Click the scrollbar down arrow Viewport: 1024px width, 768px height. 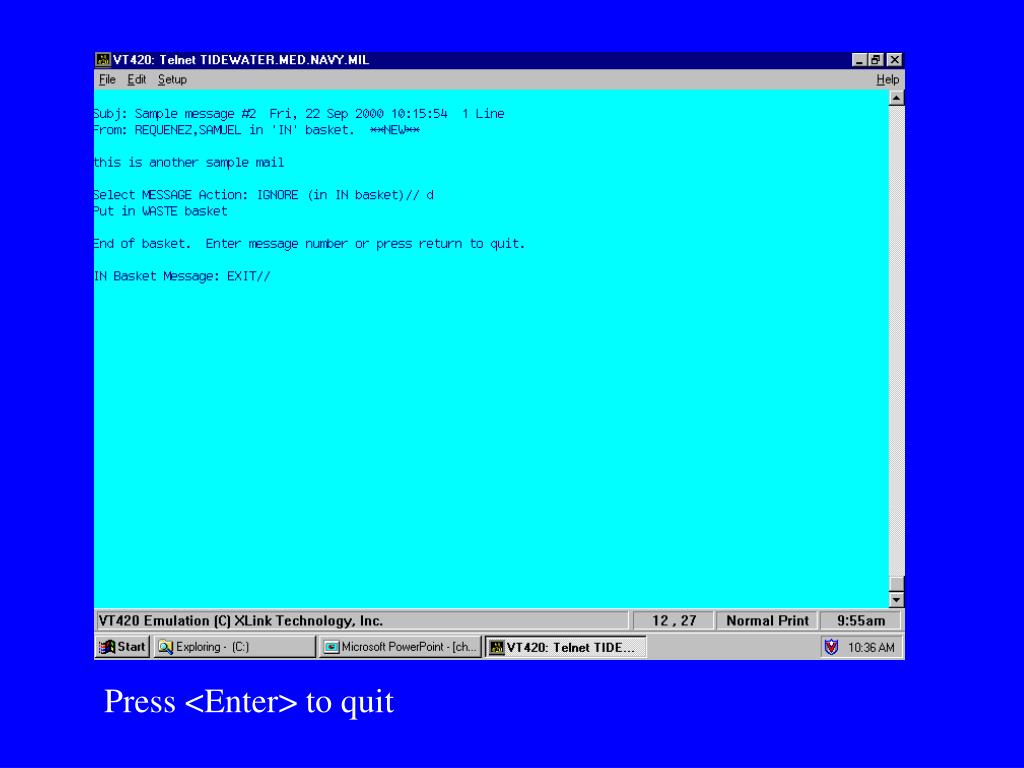(x=897, y=599)
